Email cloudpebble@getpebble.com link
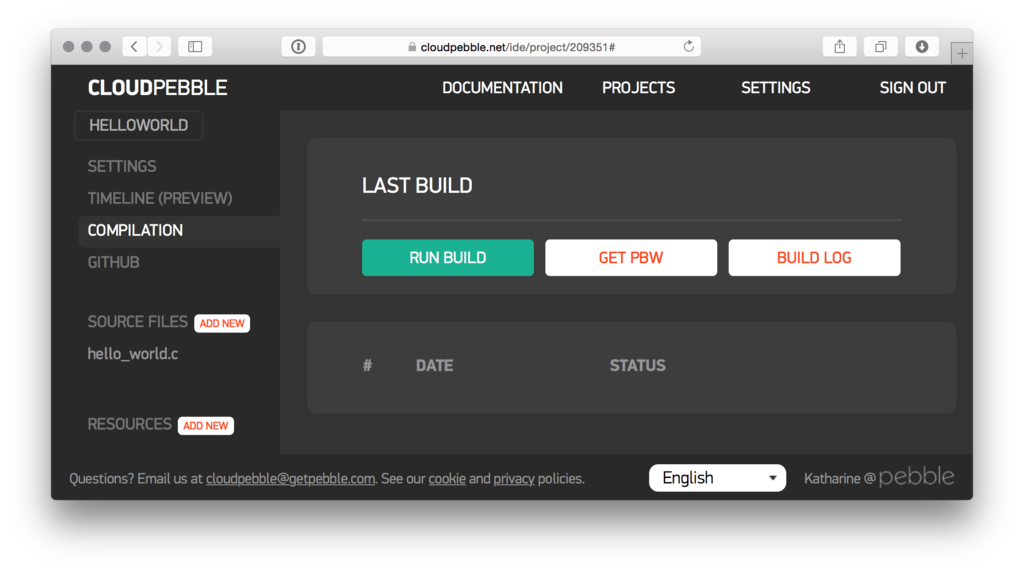 [291, 479]
